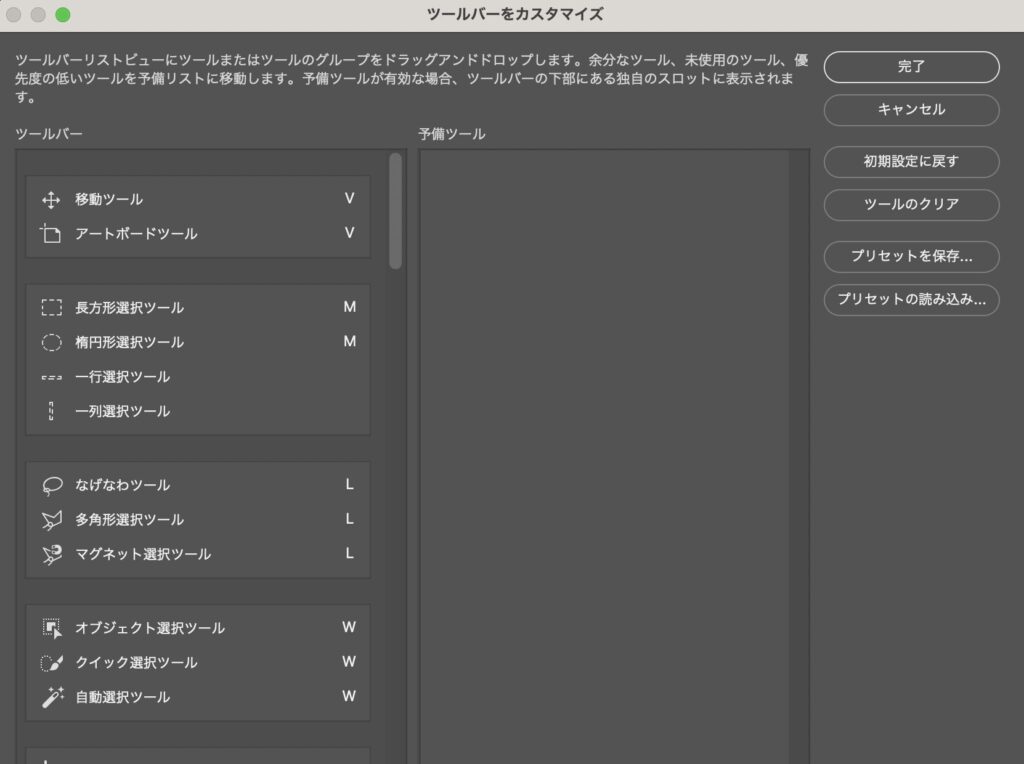1024x764 pixels.
Task: Click the ツールのクリア button
Action: 911,205
